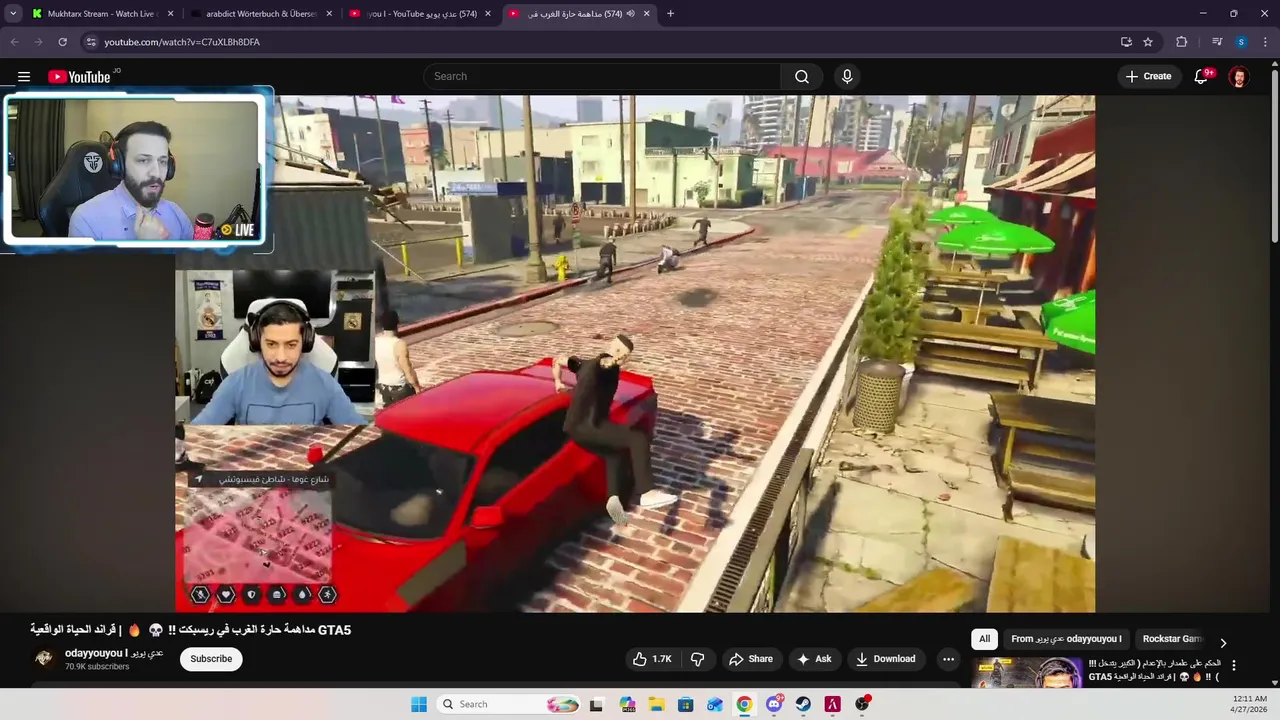Switch to the arabdict Wörterbuch tab
This screenshot has height=720, width=1280.
(x=260, y=14)
